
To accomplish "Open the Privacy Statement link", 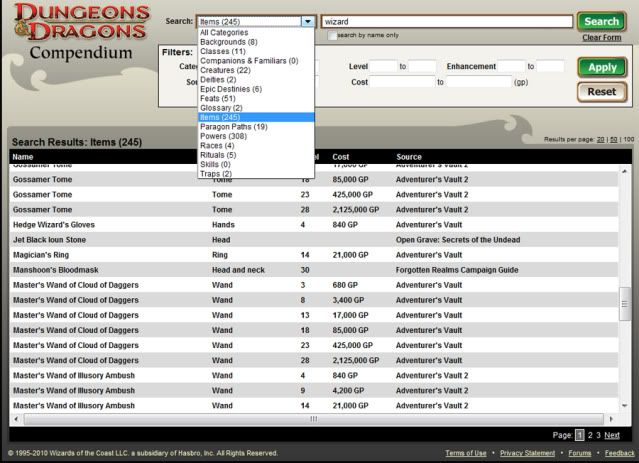I will click(527, 453).
